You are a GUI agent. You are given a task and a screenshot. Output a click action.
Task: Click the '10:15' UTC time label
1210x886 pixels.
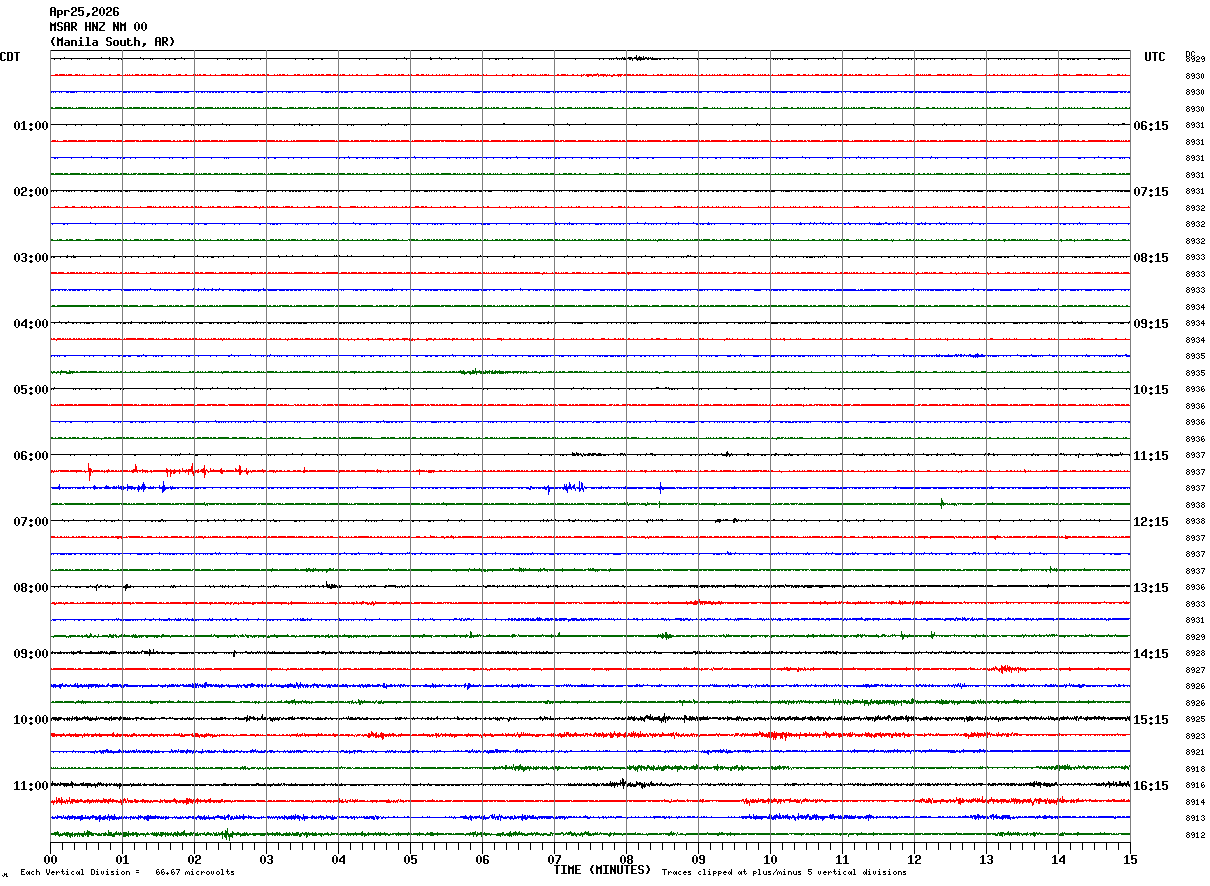1151,390
